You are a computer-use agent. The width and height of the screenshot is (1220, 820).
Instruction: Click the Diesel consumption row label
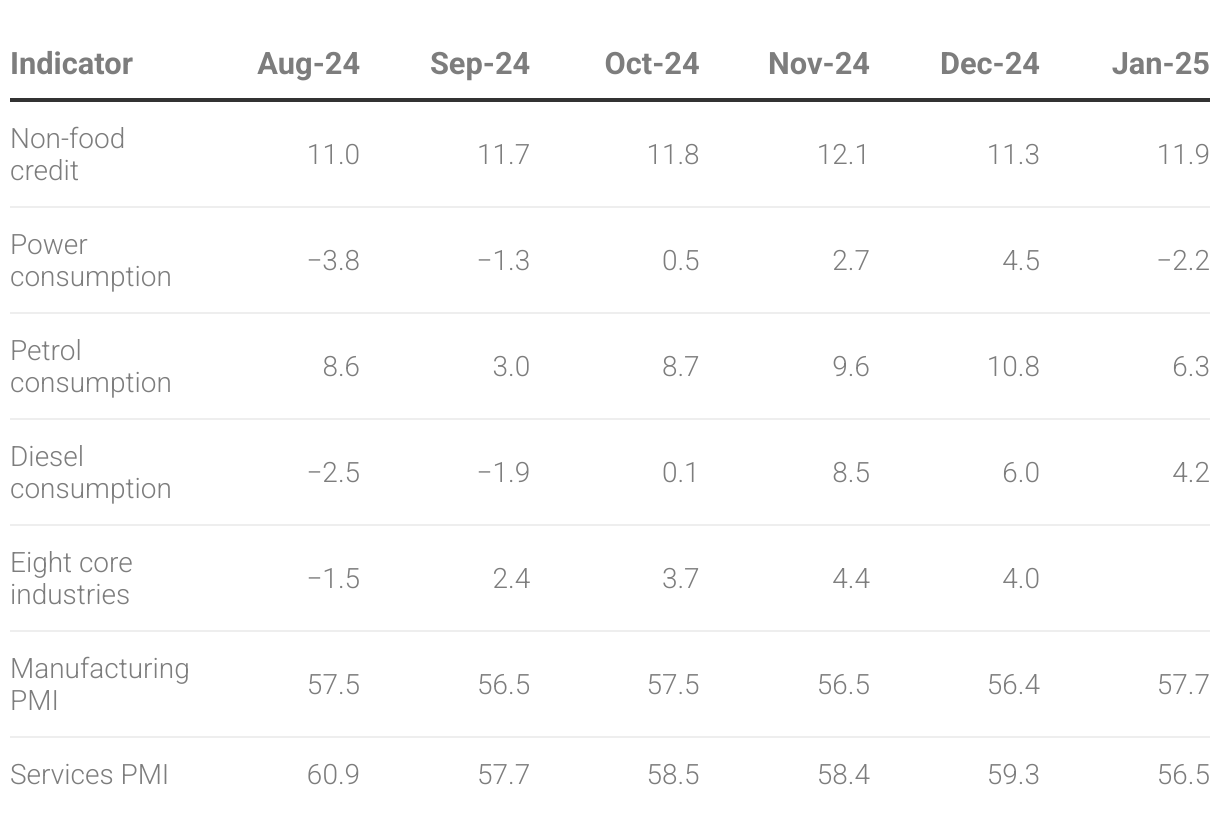click(91, 472)
